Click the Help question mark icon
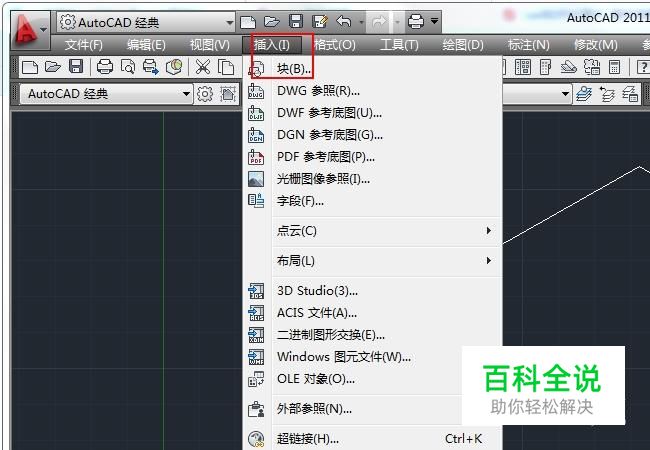Image resolution: width=650 pixels, height=450 pixels. [x=643, y=67]
